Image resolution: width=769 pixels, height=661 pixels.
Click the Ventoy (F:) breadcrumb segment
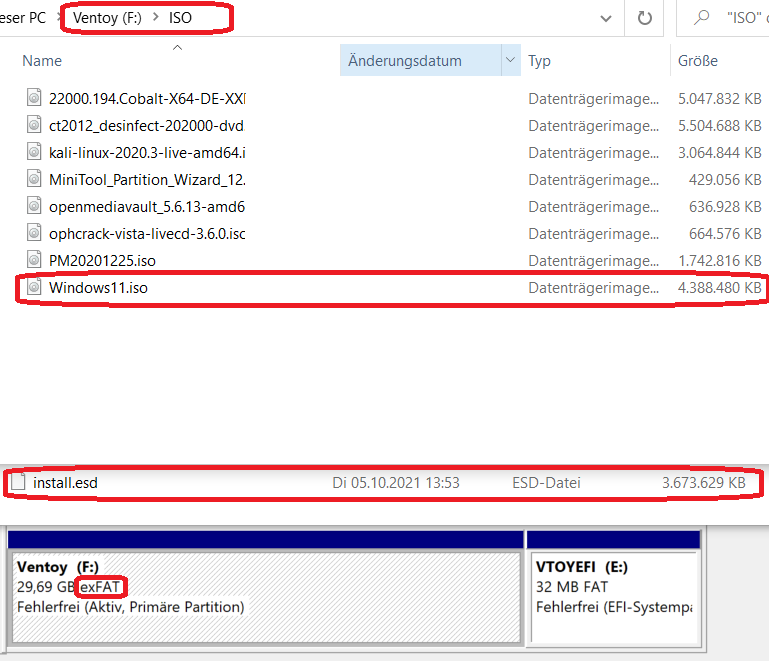pos(107,18)
